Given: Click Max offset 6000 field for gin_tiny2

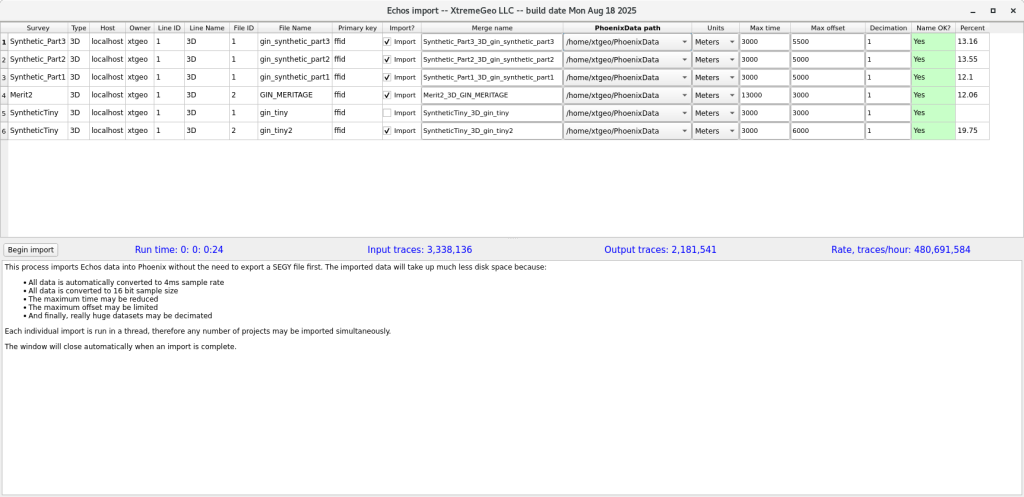Looking at the screenshot, I should [x=827, y=131].
